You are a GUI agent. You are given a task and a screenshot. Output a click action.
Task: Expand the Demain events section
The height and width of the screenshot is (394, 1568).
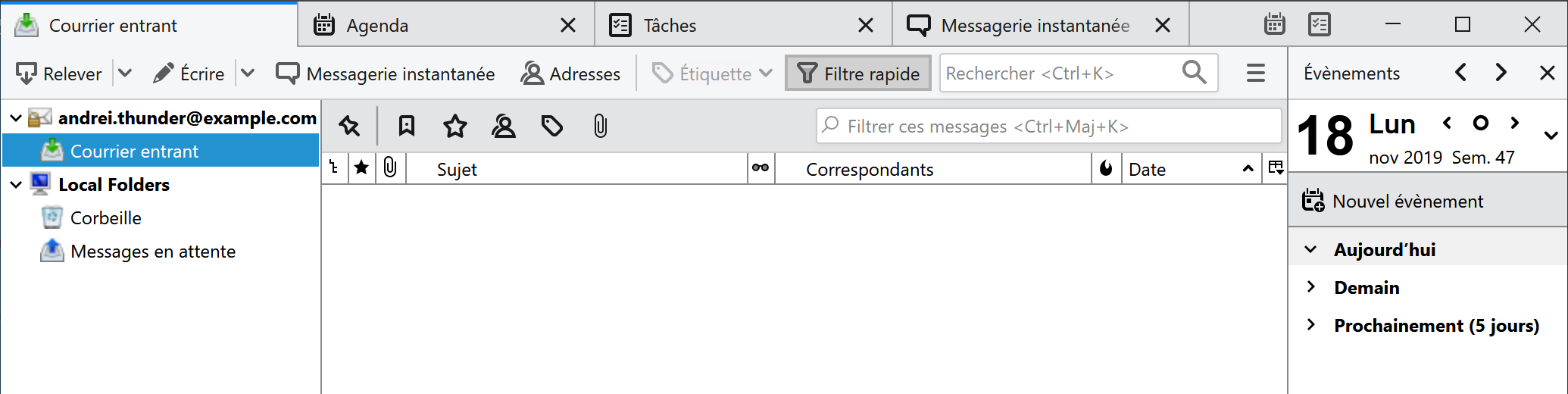click(1311, 287)
